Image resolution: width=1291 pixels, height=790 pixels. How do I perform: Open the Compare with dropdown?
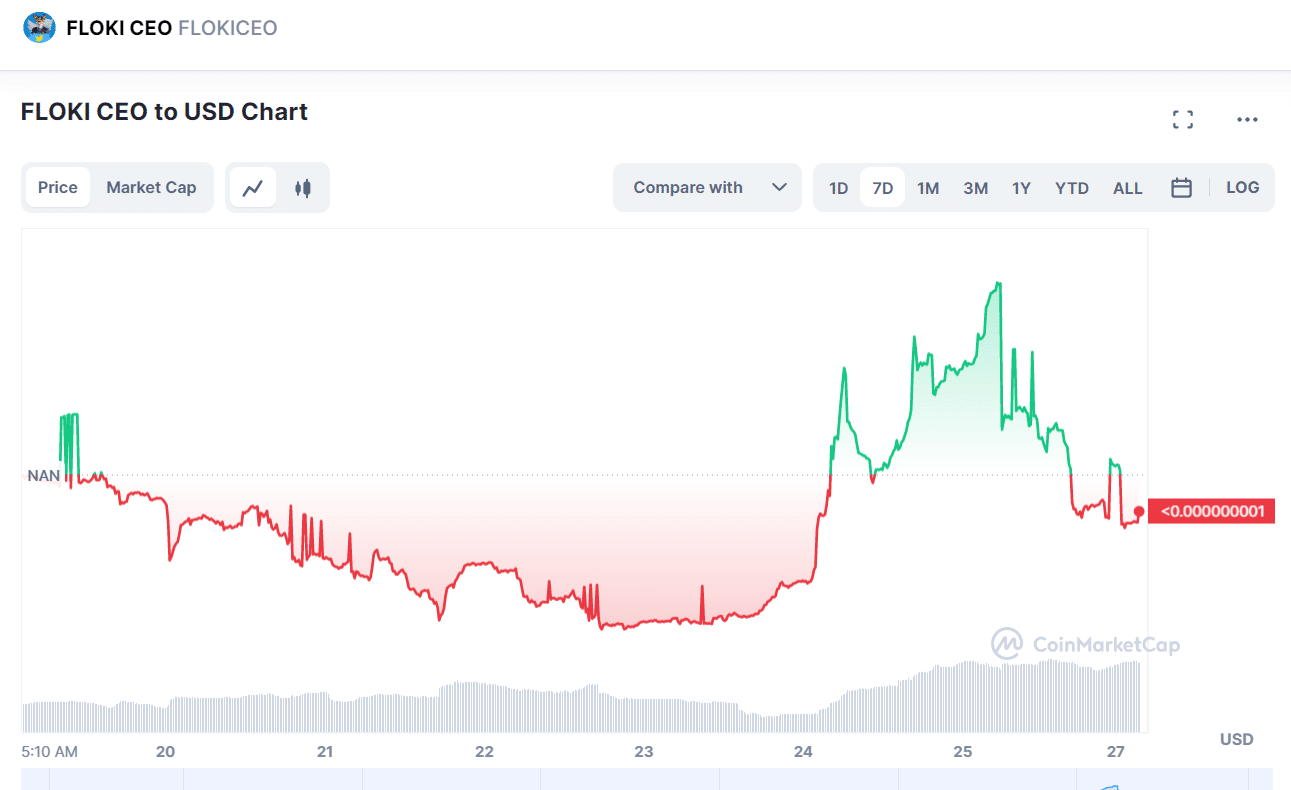(x=707, y=188)
